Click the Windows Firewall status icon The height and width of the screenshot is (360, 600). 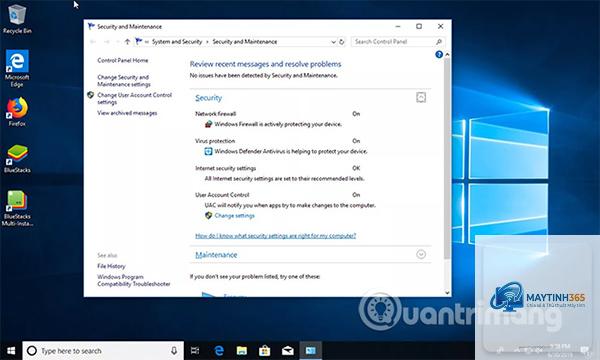coord(208,124)
